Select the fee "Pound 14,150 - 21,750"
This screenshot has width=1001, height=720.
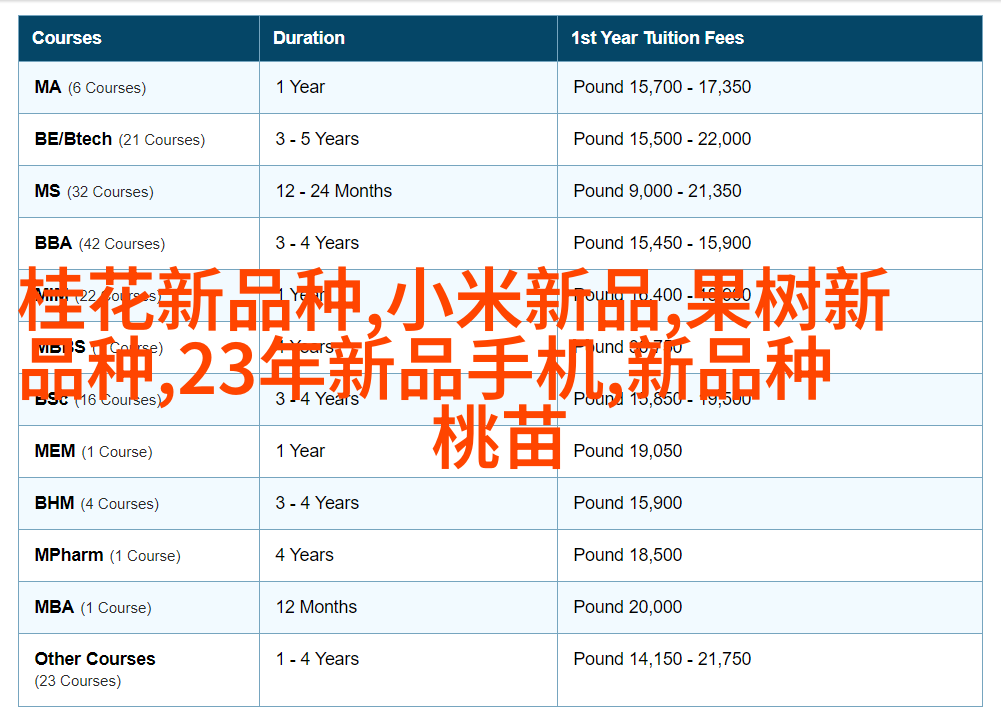pyautogui.click(x=662, y=659)
